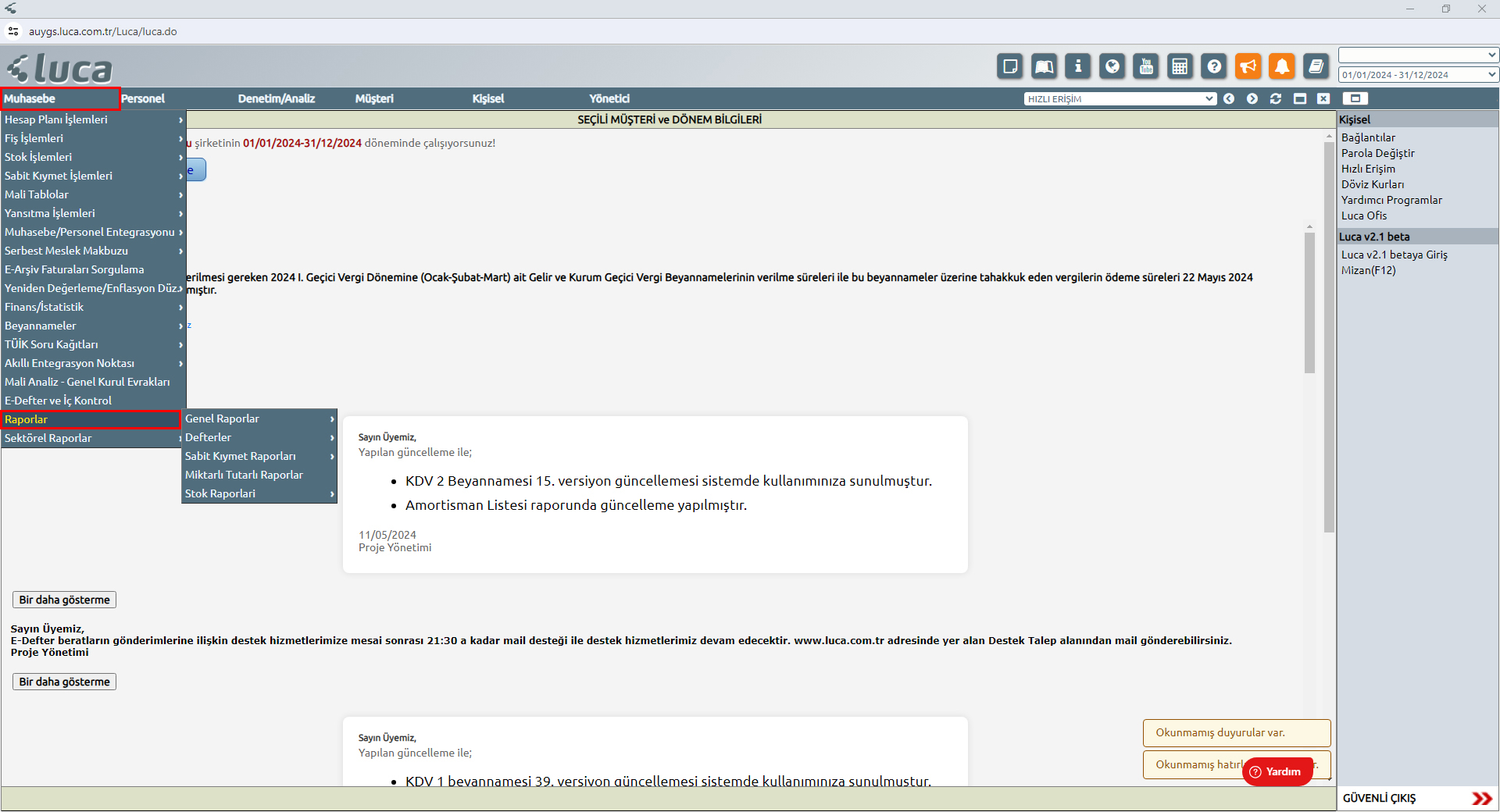The width and height of the screenshot is (1500, 812).
Task: Select E-Defter ve İç Kontrol
Action: [x=93, y=401]
